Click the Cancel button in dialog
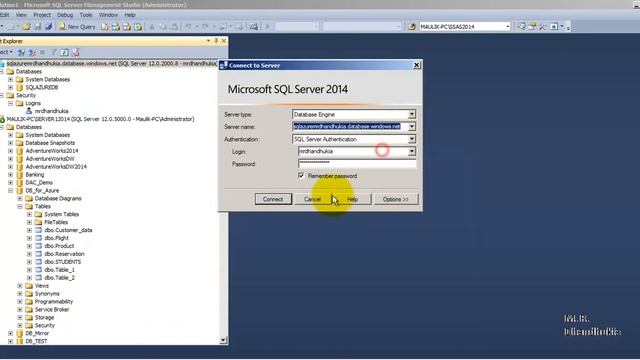The height and width of the screenshot is (360, 640). point(312,199)
